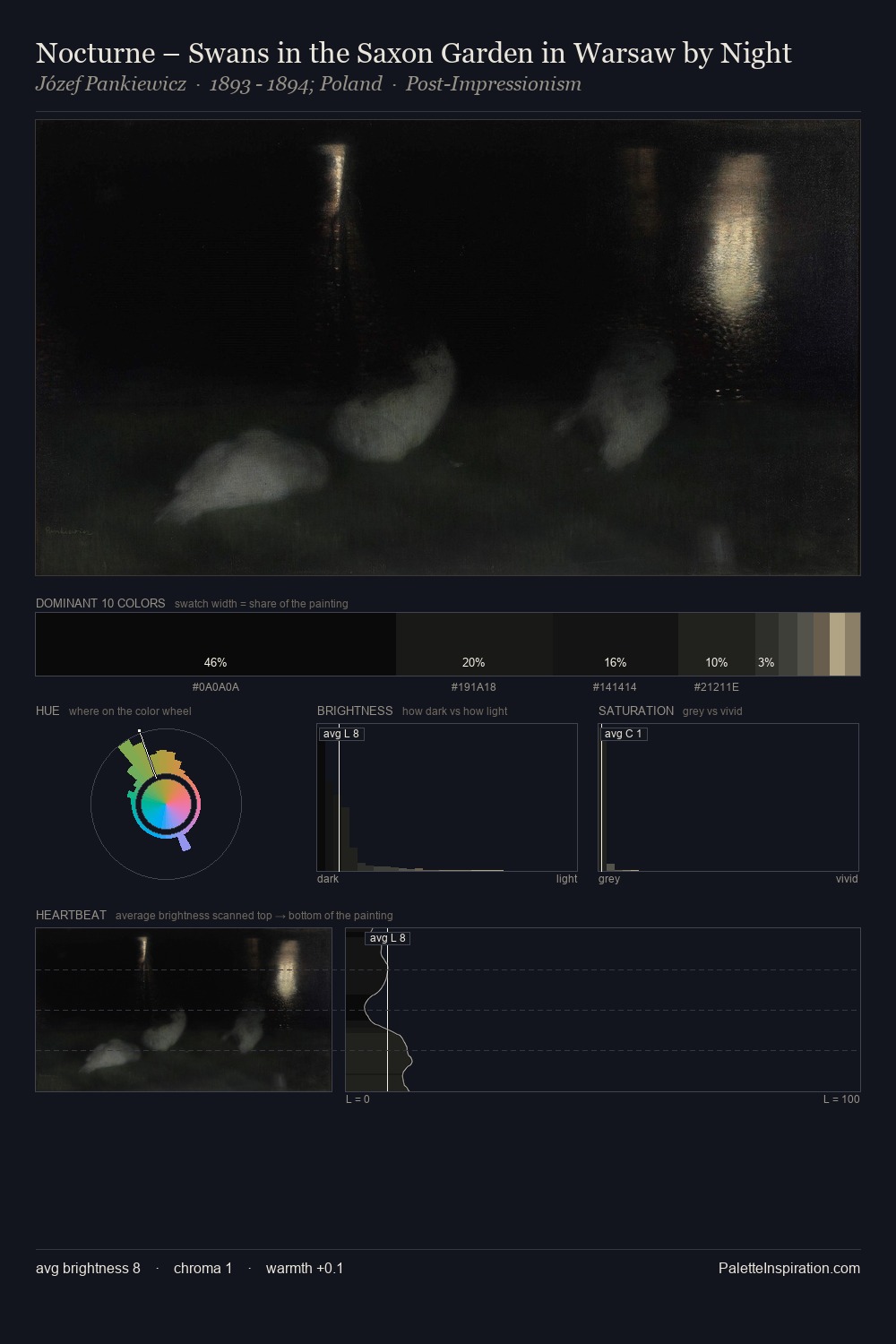The width and height of the screenshot is (896, 1344).
Task: Click the 'L = 0' axis label
Action: pos(358,1099)
